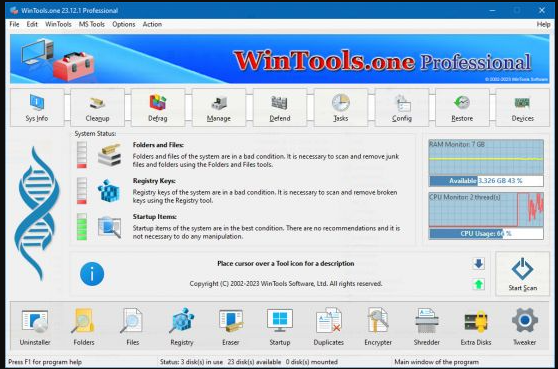Click the green up arrow icon
Screen dimensions: 558x369
tap(479, 284)
